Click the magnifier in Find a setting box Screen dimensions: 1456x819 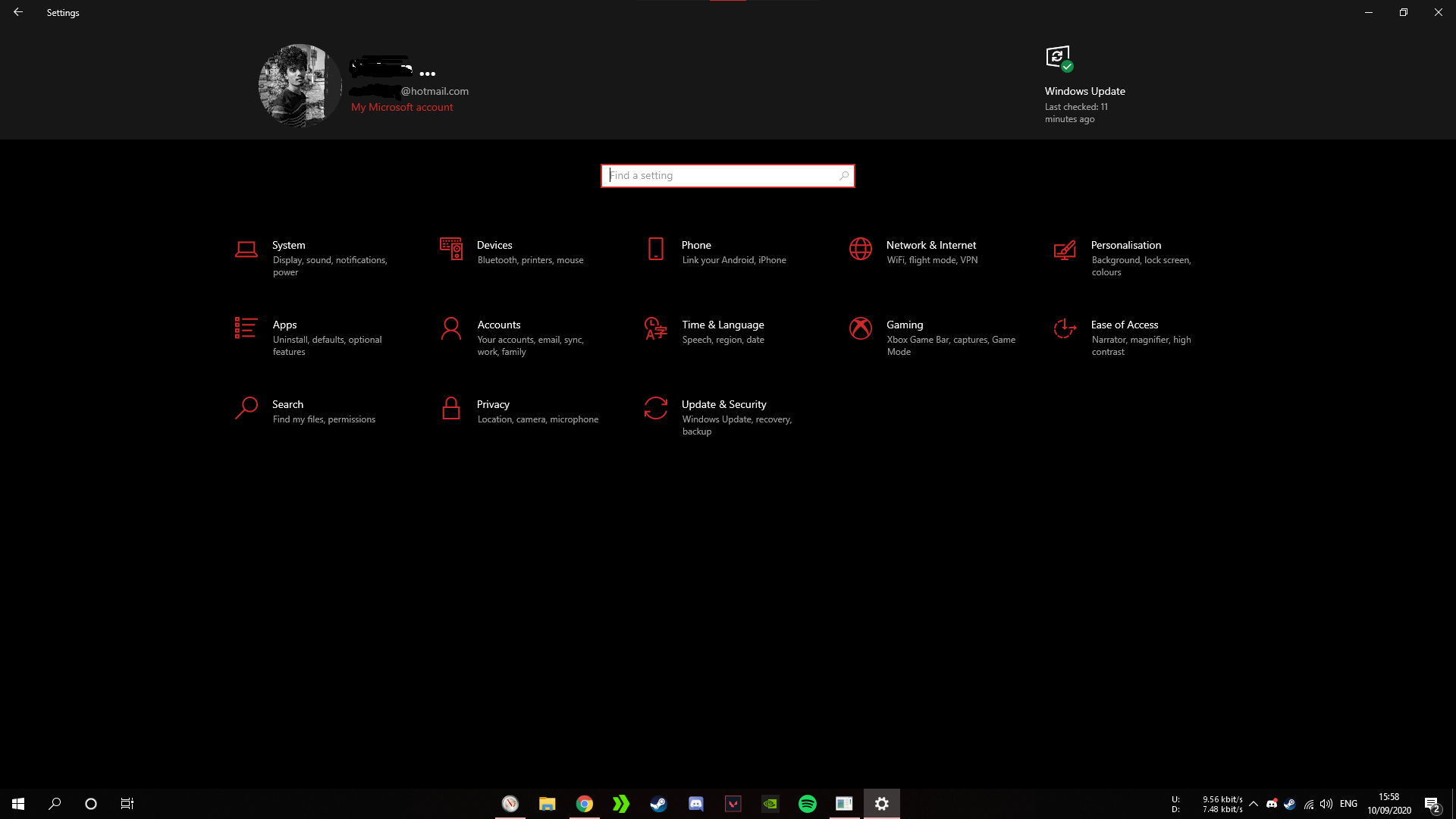point(843,176)
